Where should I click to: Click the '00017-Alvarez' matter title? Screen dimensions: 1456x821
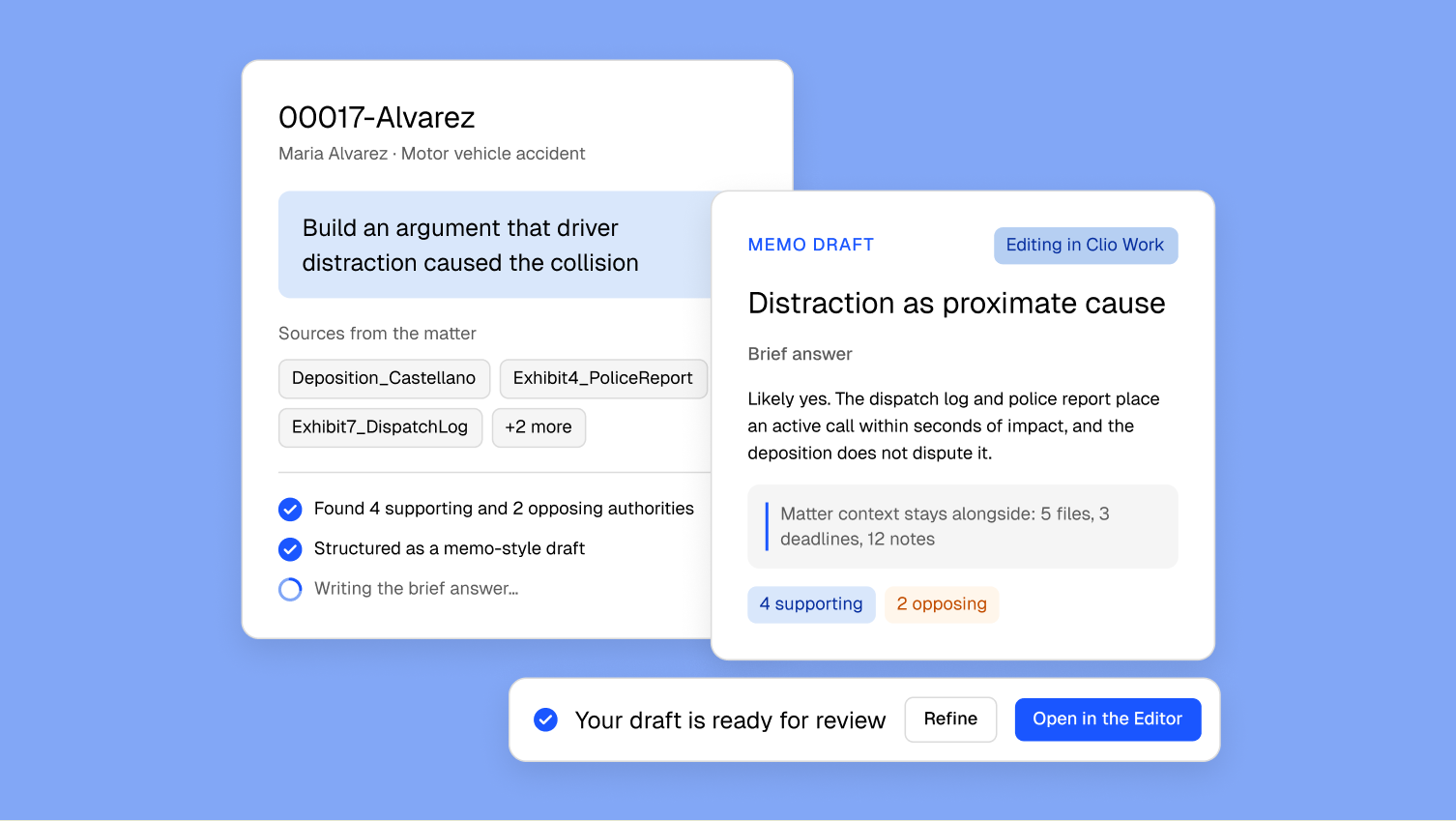point(377,118)
